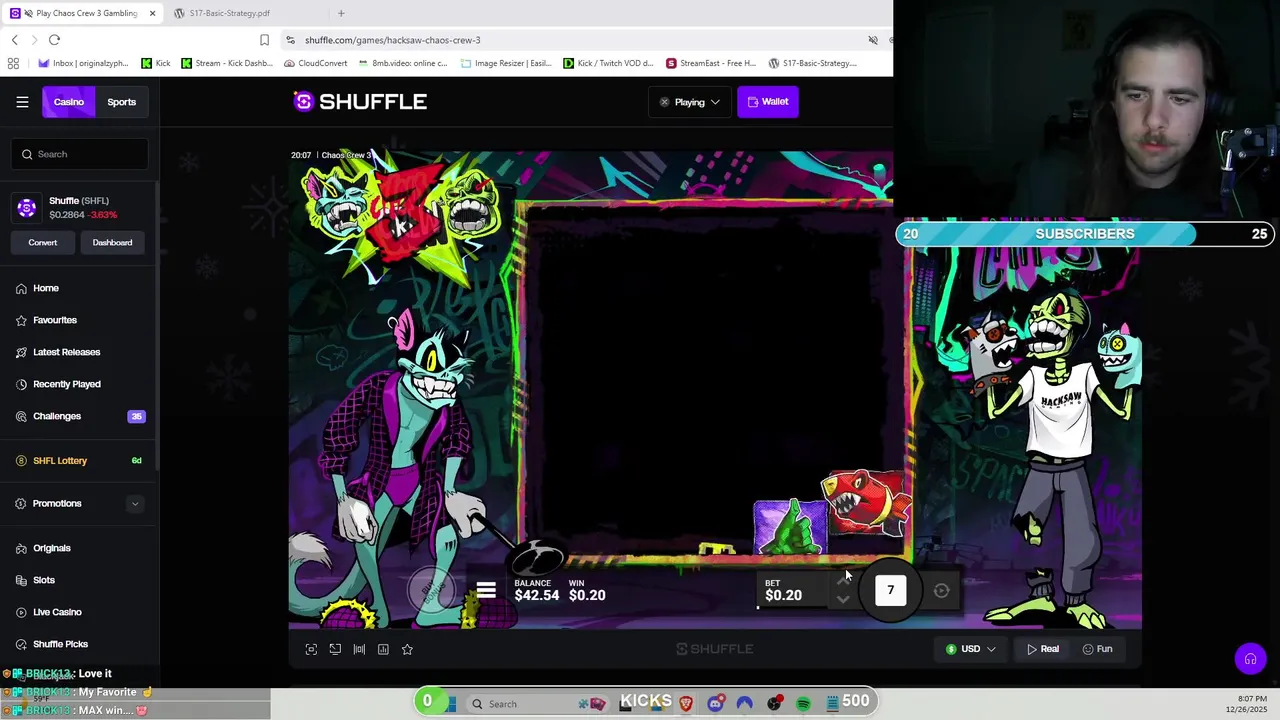Click the Home icon in sidebar
Screen dimensions: 1280x720
click(22, 288)
